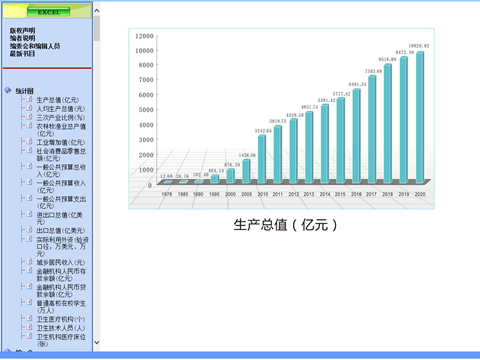Click document icon beside 生产总值(亿元)
Screen dimensions: 480x360
(29, 99)
